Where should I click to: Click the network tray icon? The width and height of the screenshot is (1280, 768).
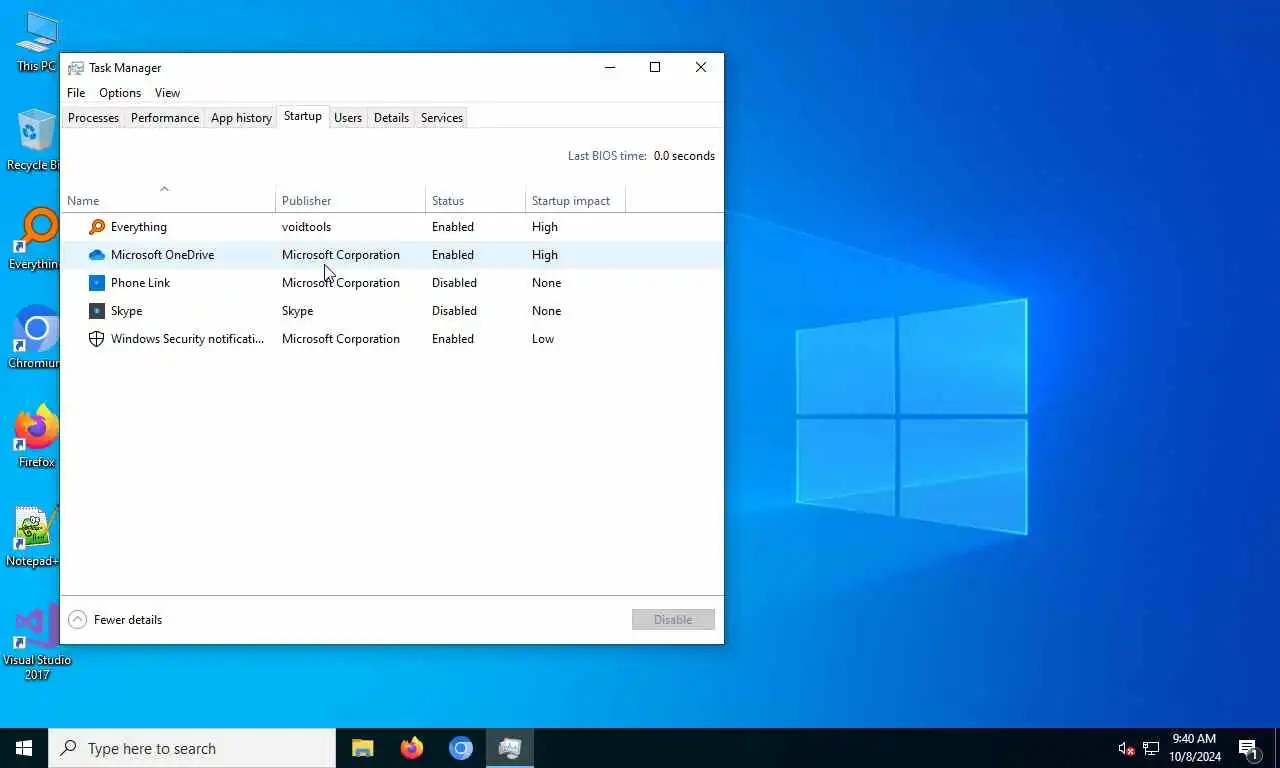[x=1151, y=749]
